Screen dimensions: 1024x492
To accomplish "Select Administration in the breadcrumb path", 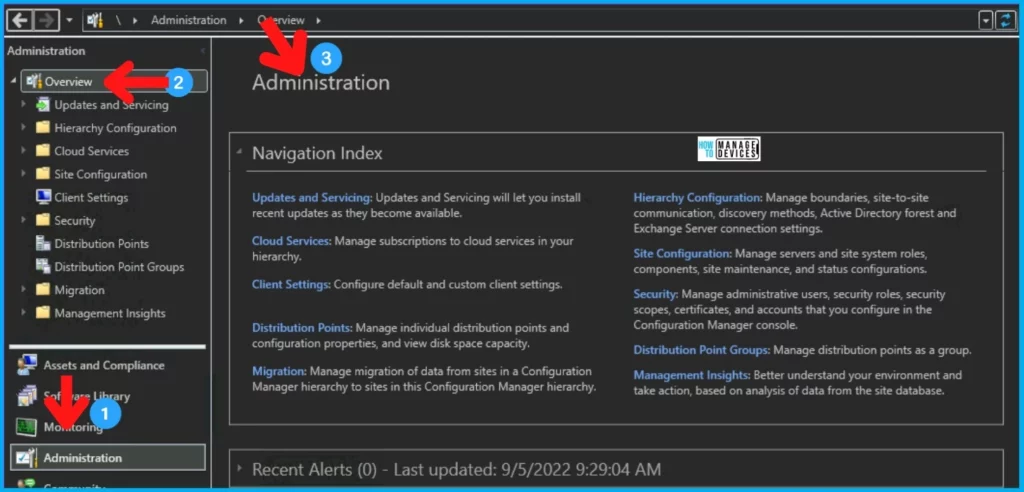I will click(189, 20).
